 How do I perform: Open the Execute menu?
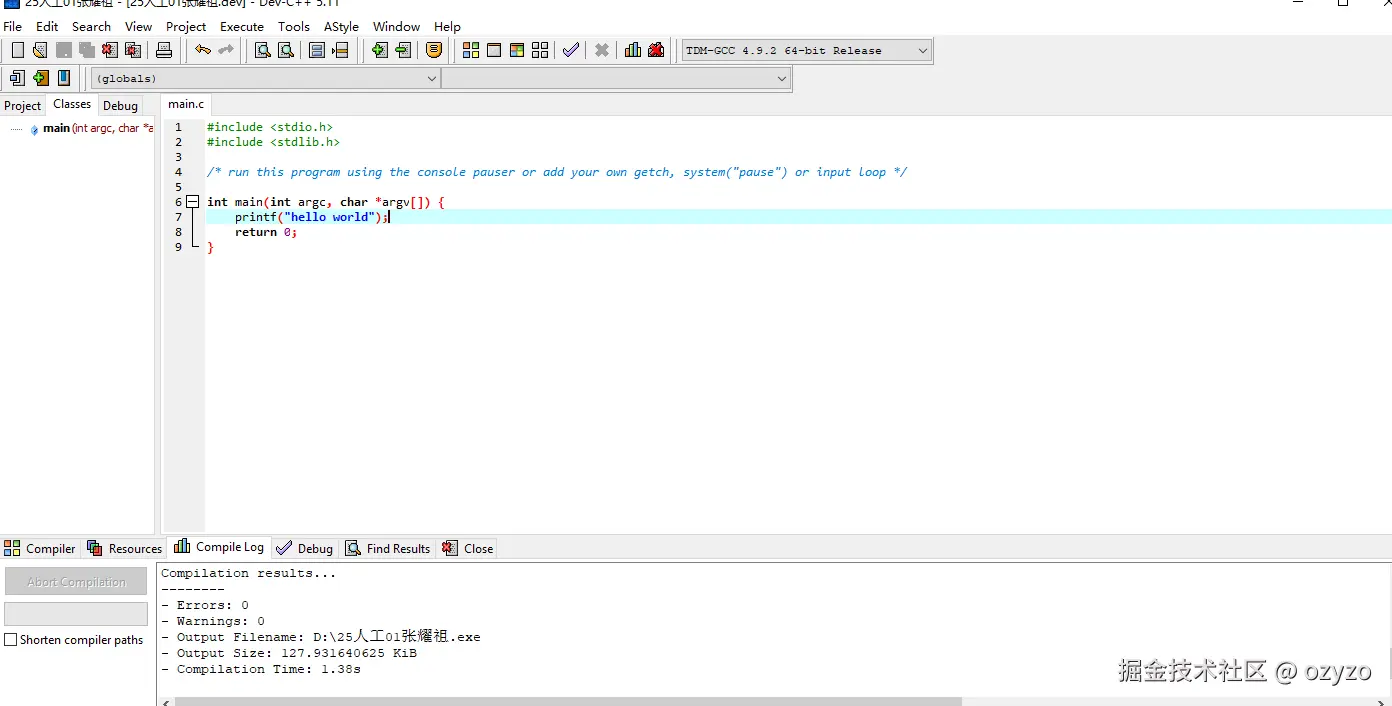242,27
